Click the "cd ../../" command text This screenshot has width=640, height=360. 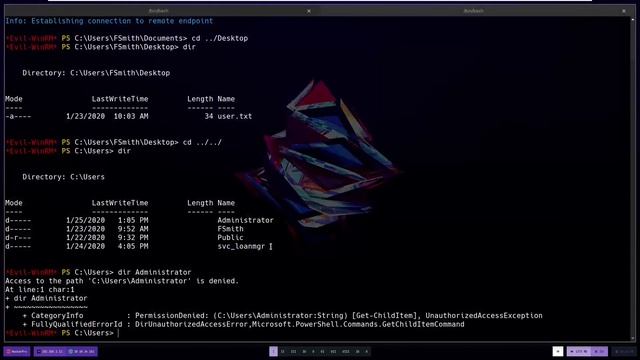pyautogui.click(x=202, y=142)
